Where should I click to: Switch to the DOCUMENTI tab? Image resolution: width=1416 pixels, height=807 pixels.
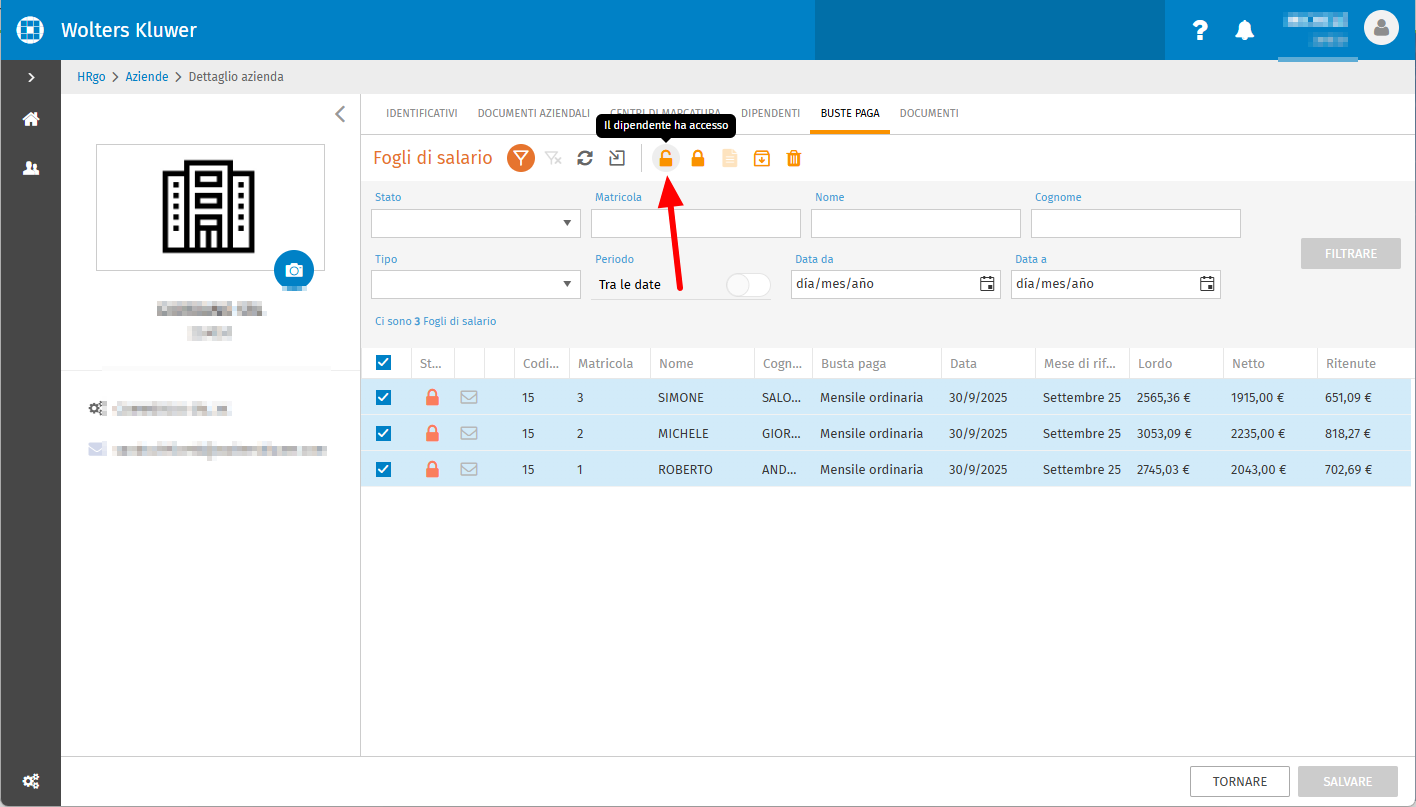(929, 113)
